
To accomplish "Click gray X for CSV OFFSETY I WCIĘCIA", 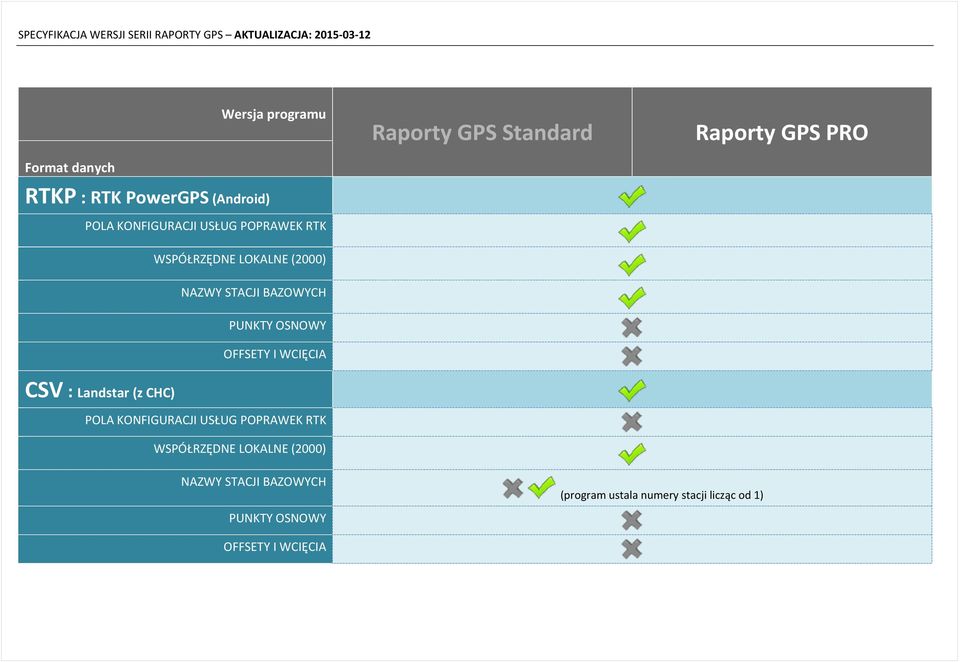I will click(x=632, y=549).
